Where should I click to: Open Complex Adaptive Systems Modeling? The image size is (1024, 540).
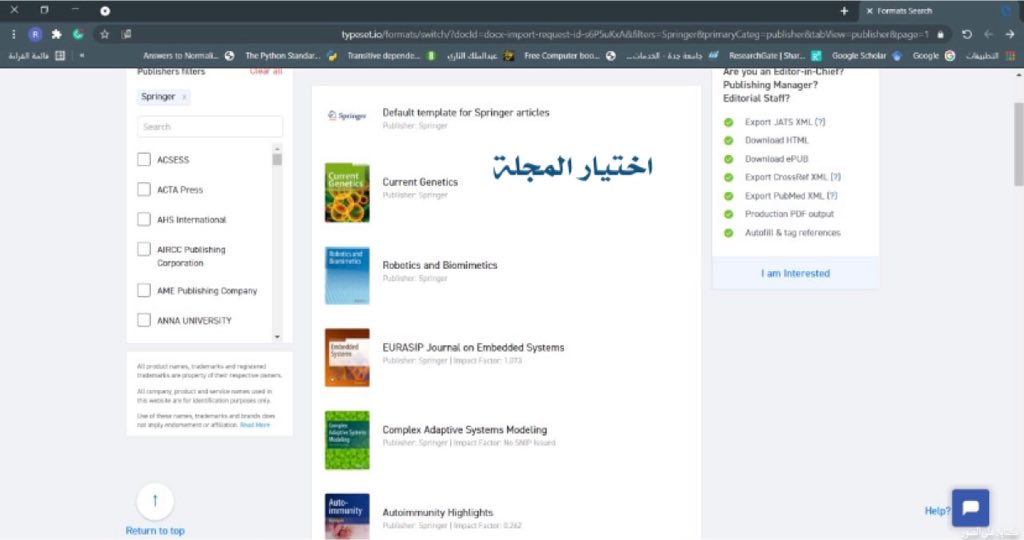pyautogui.click(x=464, y=430)
